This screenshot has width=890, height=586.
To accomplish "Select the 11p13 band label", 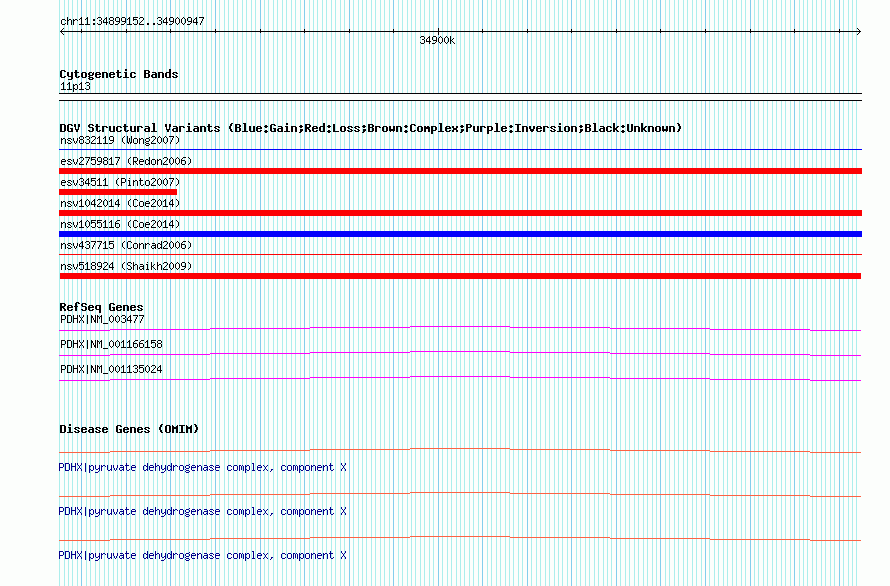I will (75, 87).
